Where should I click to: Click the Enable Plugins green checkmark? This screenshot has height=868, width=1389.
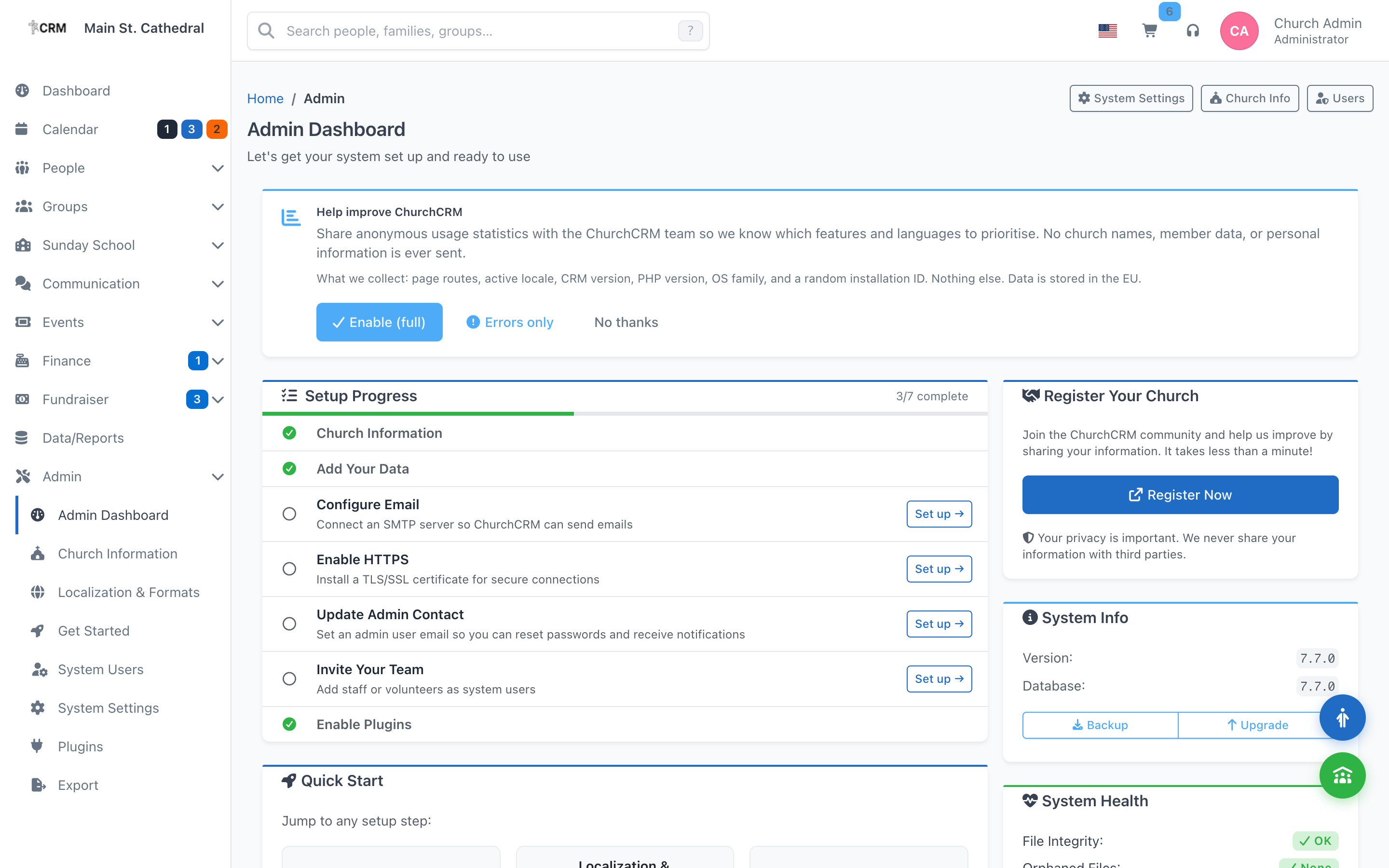pos(289,724)
